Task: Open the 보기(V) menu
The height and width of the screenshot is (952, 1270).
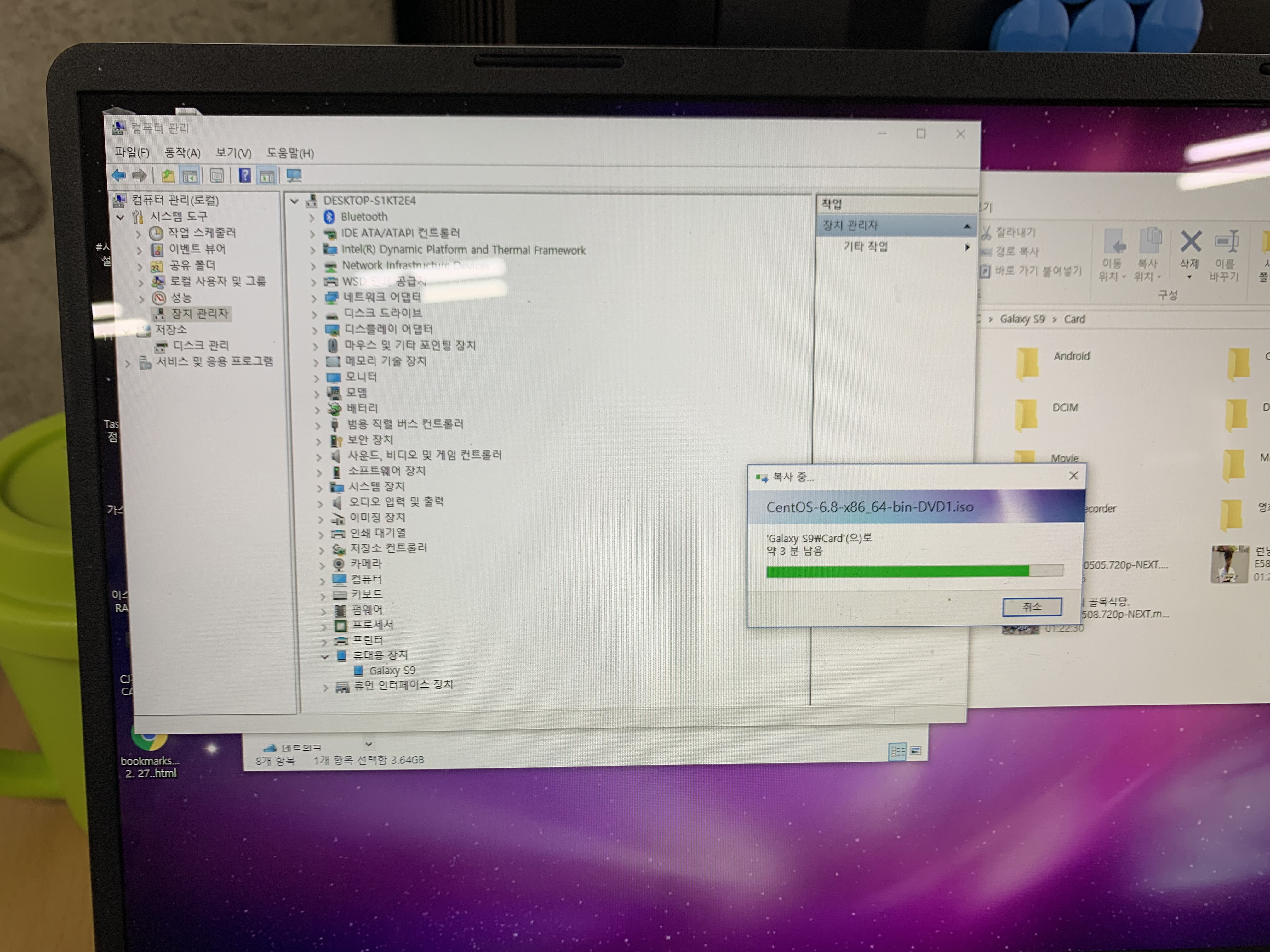Action: click(233, 153)
